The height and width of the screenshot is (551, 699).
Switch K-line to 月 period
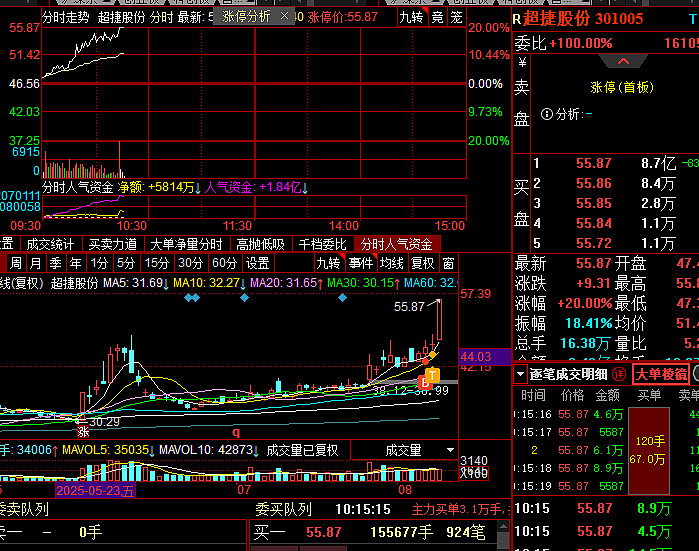point(35,263)
